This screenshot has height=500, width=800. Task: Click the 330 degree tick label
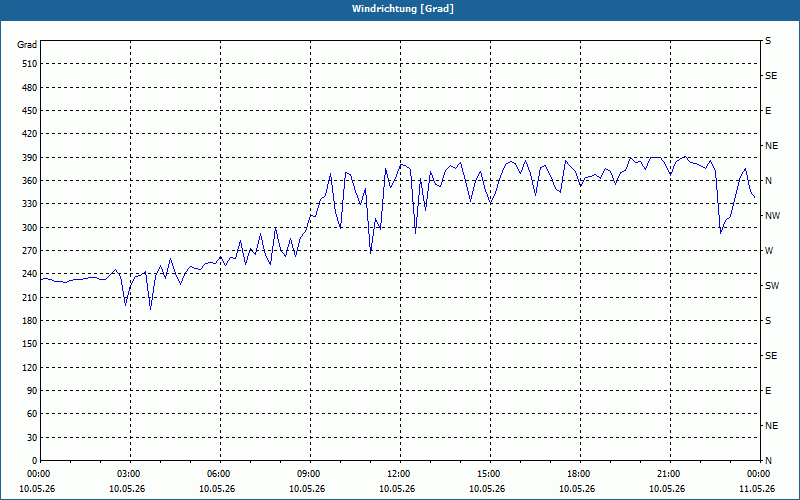pos(30,204)
